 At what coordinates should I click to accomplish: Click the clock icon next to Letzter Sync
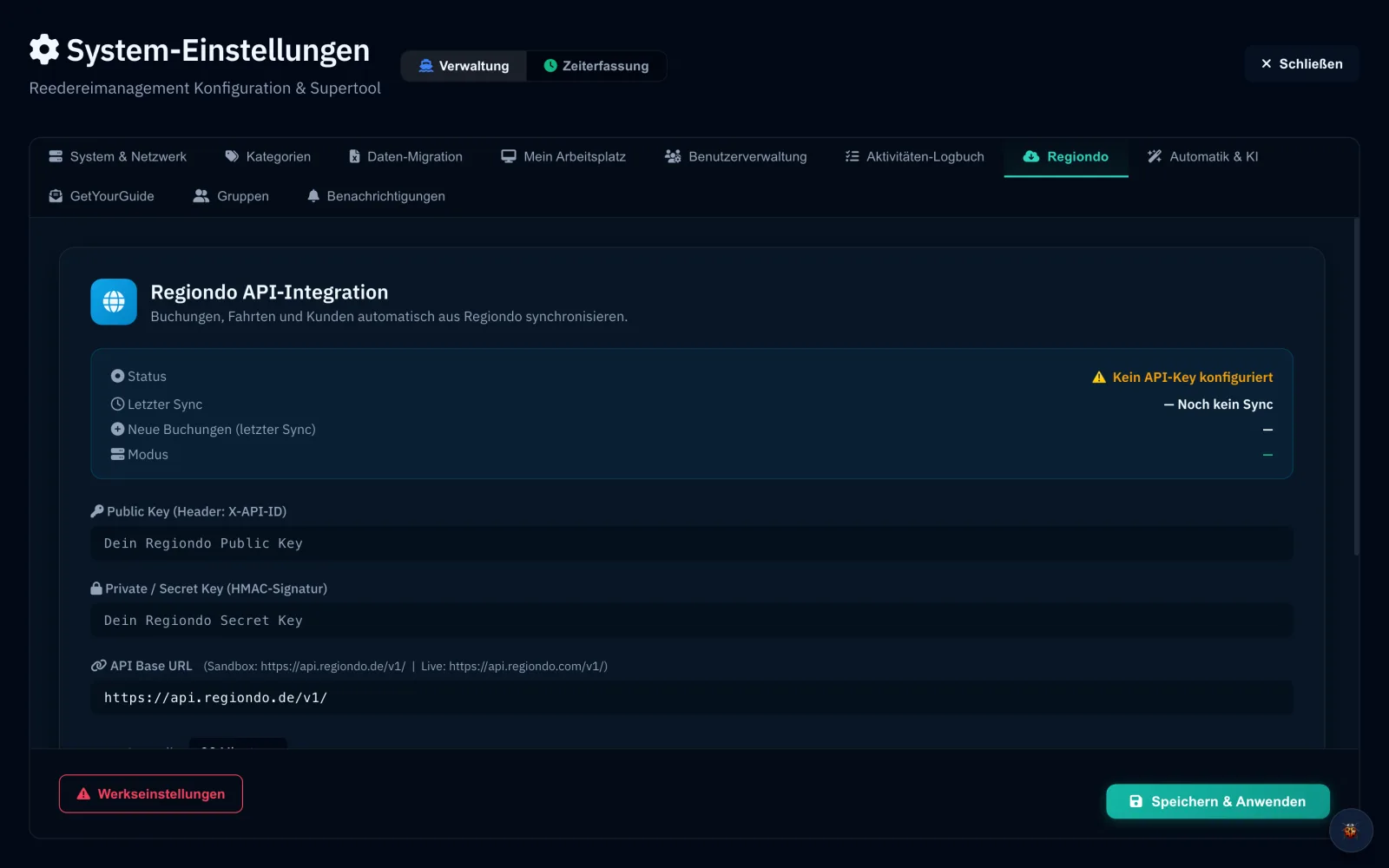point(117,404)
